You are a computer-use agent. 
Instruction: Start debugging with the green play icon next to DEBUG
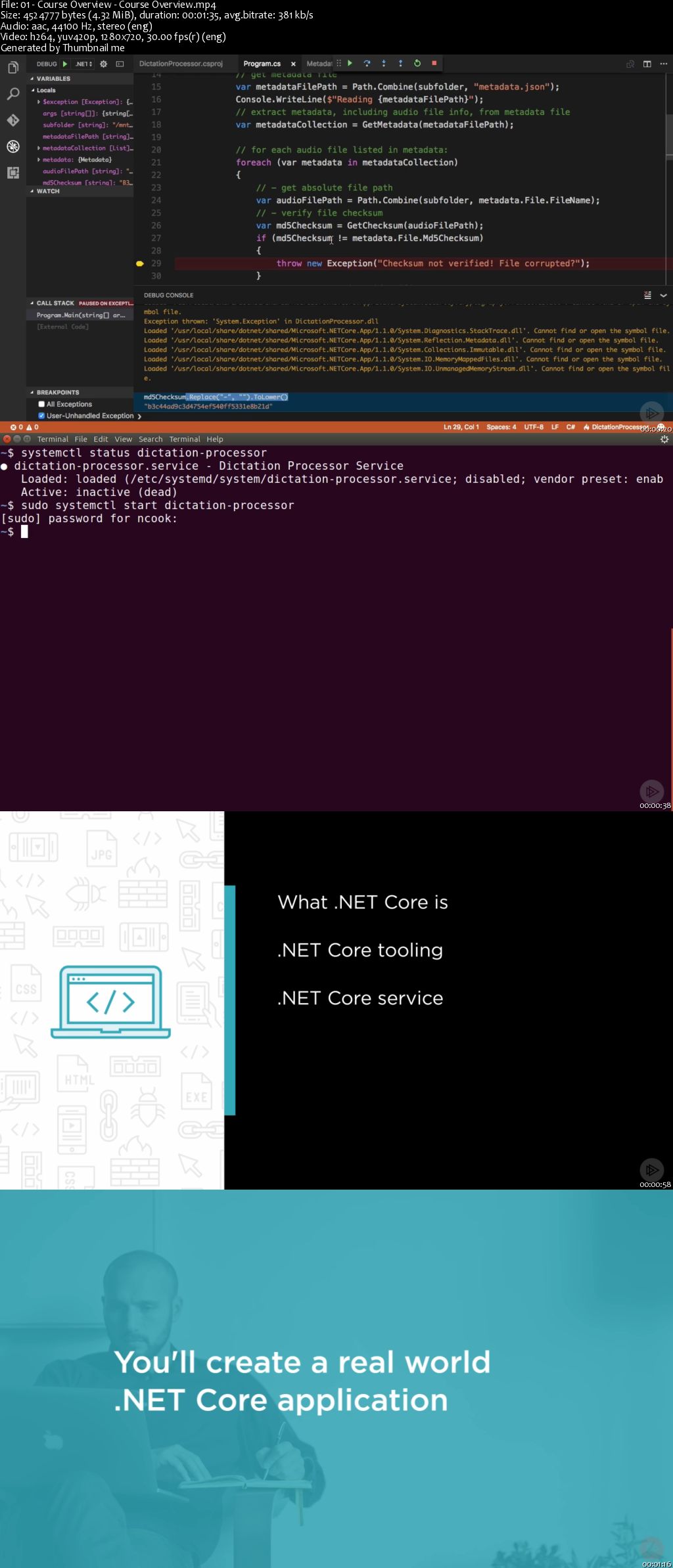click(64, 64)
